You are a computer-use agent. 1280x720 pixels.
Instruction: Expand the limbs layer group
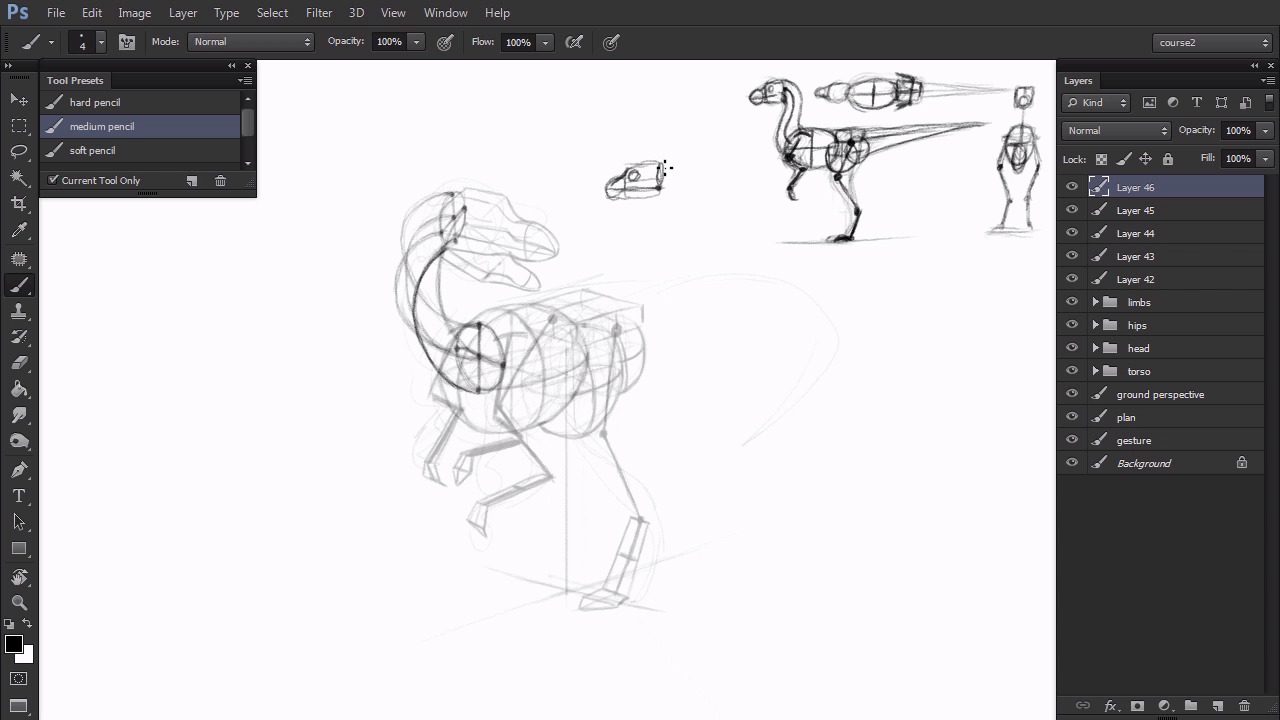[1095, 302]
